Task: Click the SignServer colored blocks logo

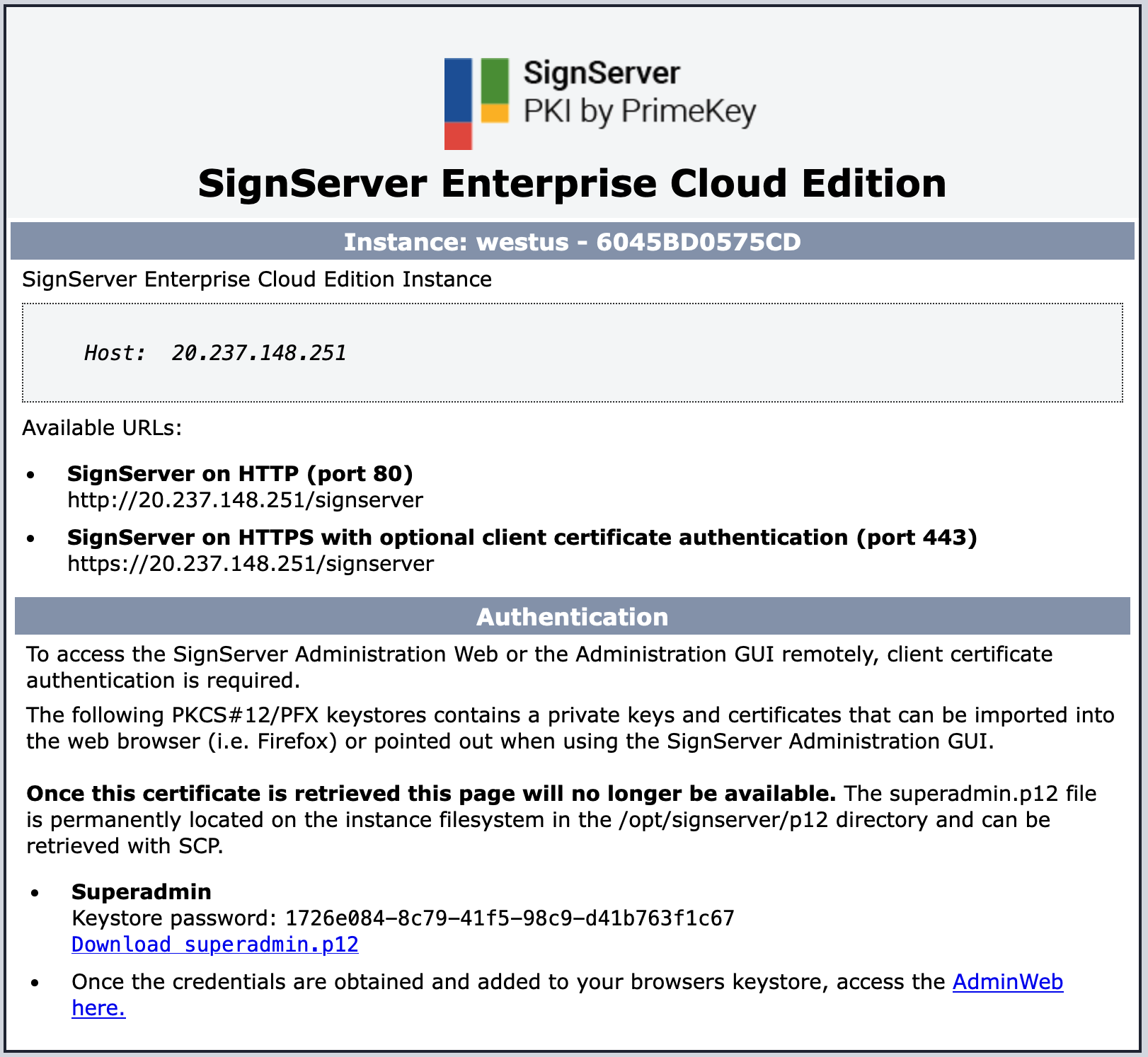Action: 476,103
